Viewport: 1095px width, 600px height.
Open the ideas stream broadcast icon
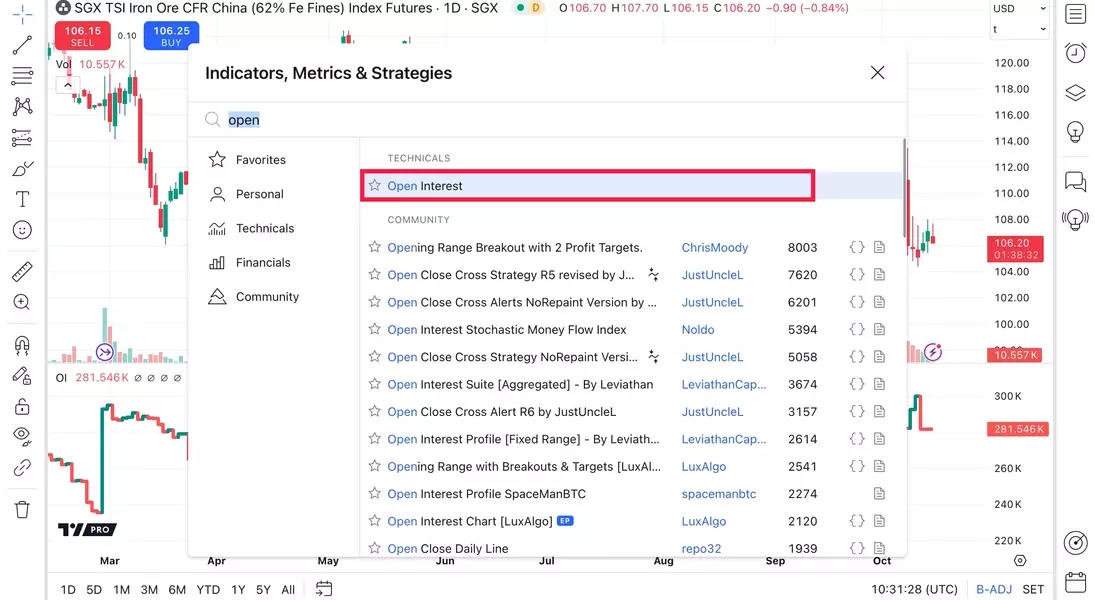[1075, 220]
